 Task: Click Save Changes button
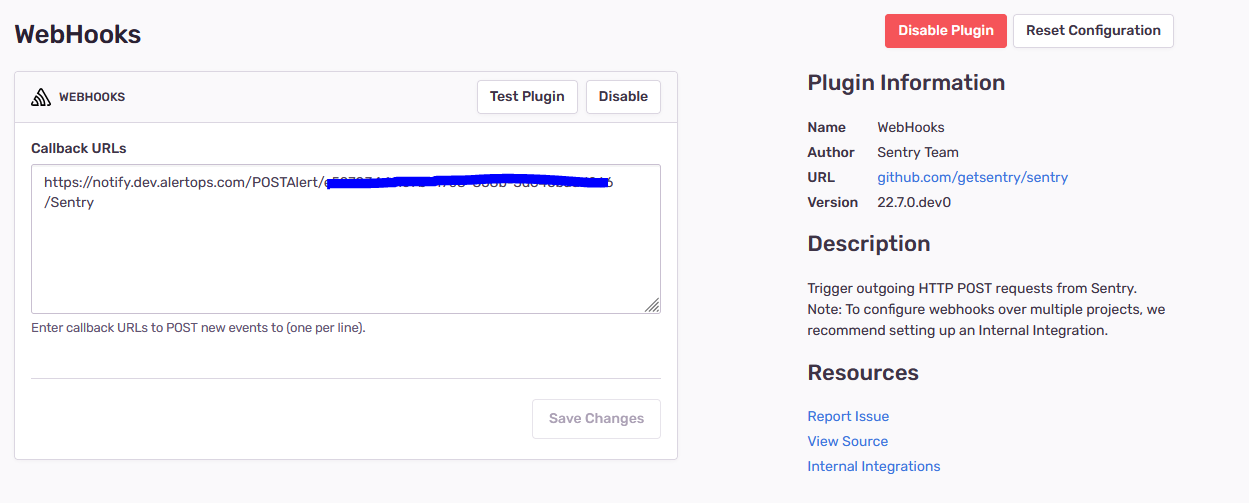point(596,419)
